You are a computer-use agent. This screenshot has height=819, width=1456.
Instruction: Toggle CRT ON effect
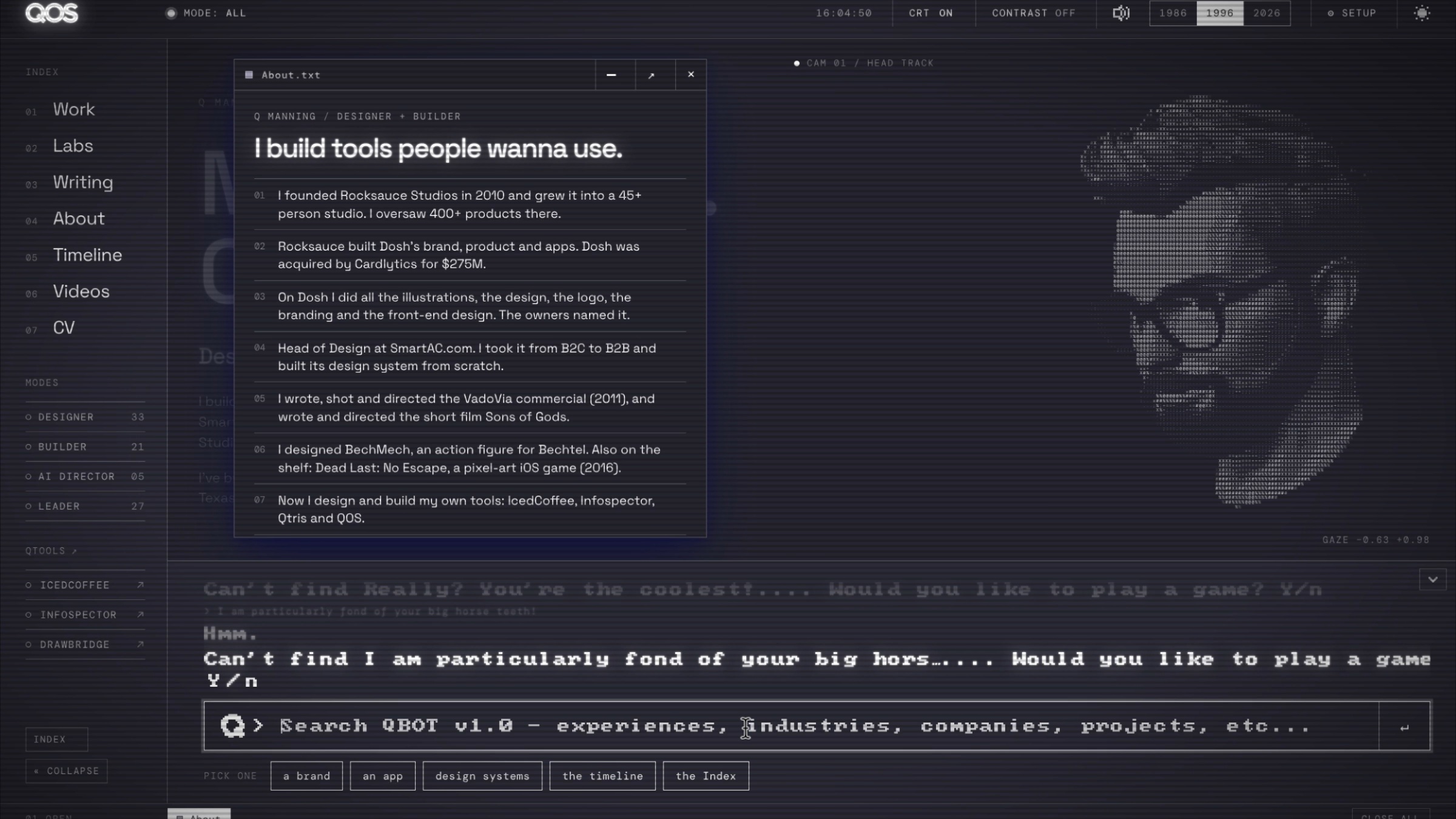tap(931, 13)
